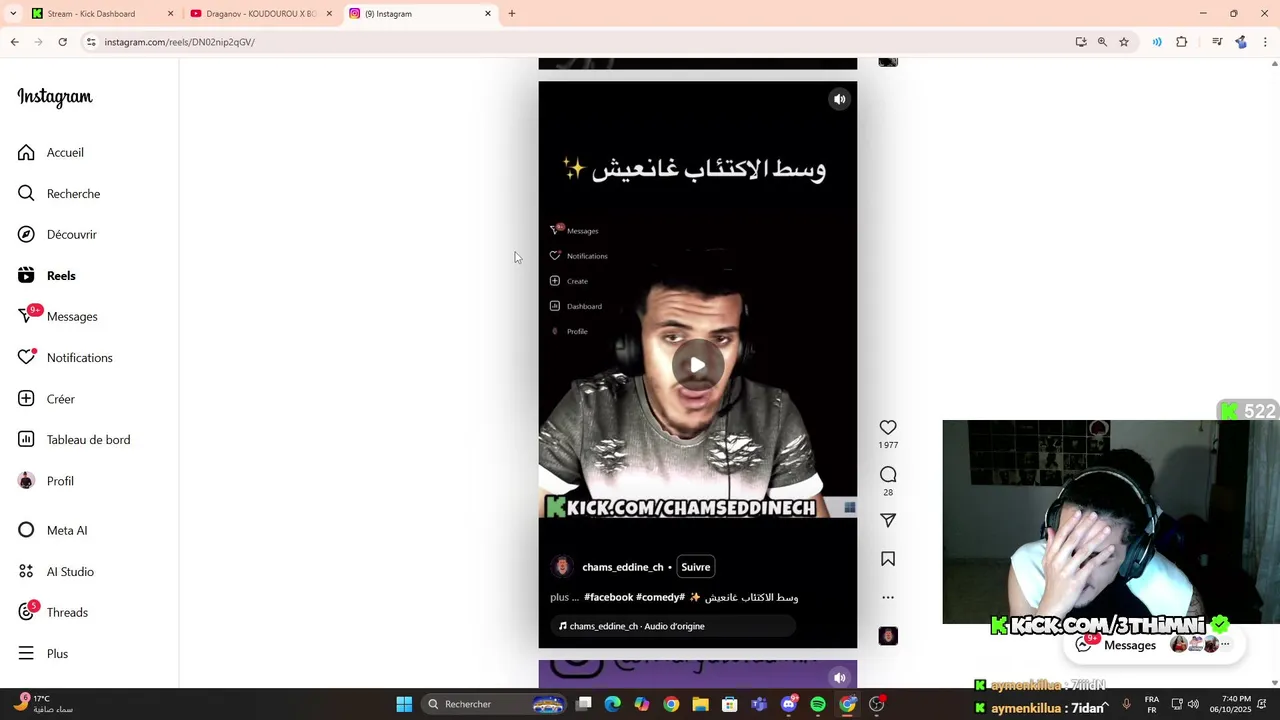This screenshot has height=720, width=1280.
Task: Close the Instagram browser tab
Action: coord(488,14)
